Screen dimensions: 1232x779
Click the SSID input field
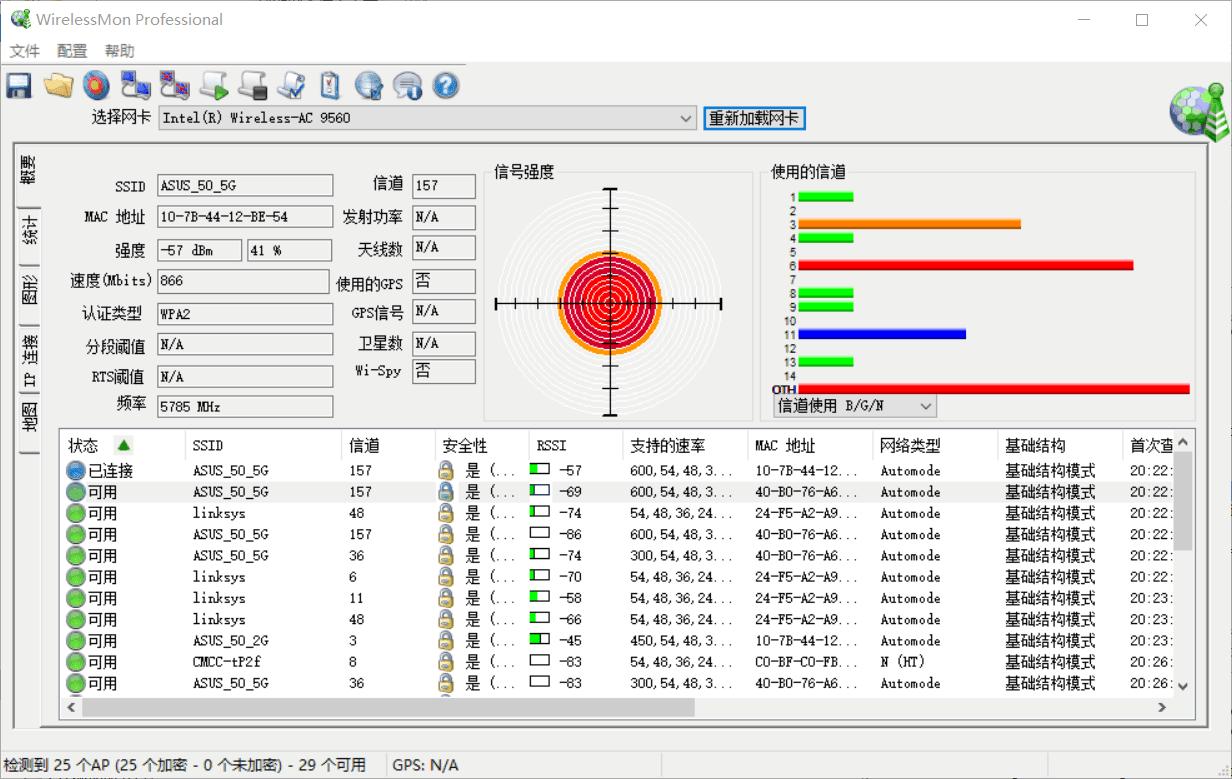244,185
